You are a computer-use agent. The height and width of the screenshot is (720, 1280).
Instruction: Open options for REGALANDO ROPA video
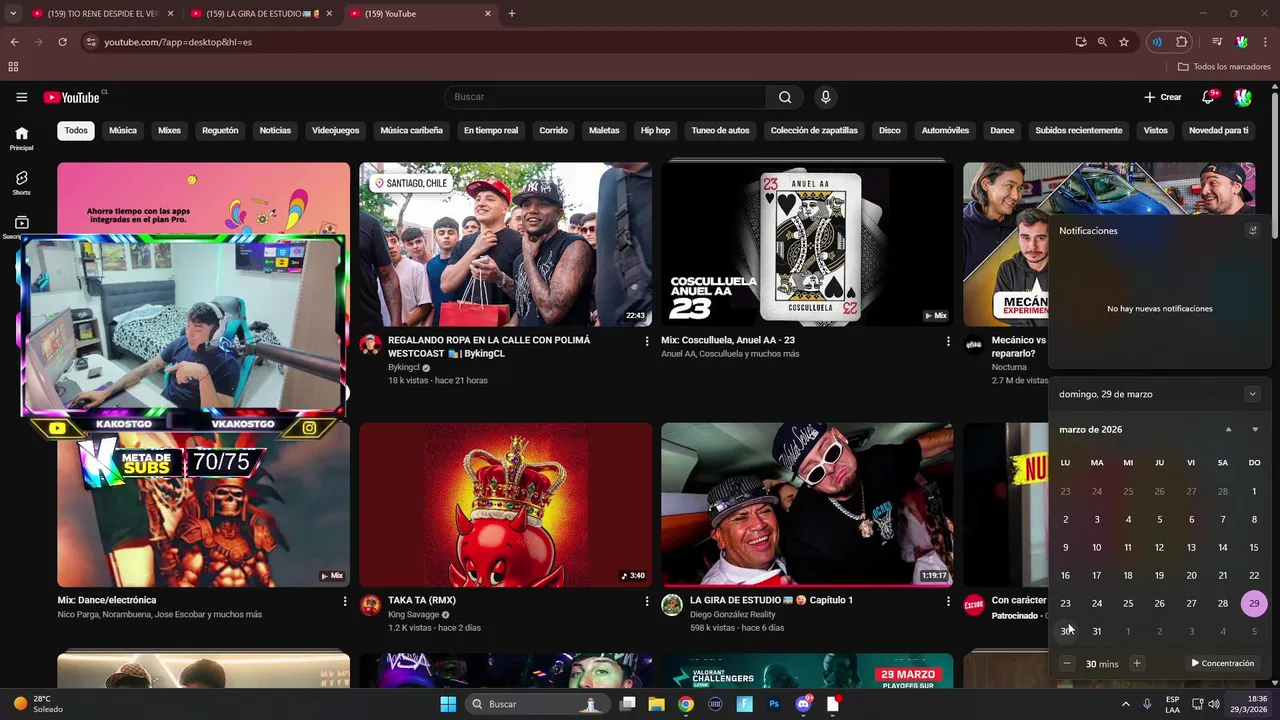click(x=647, y=341)
